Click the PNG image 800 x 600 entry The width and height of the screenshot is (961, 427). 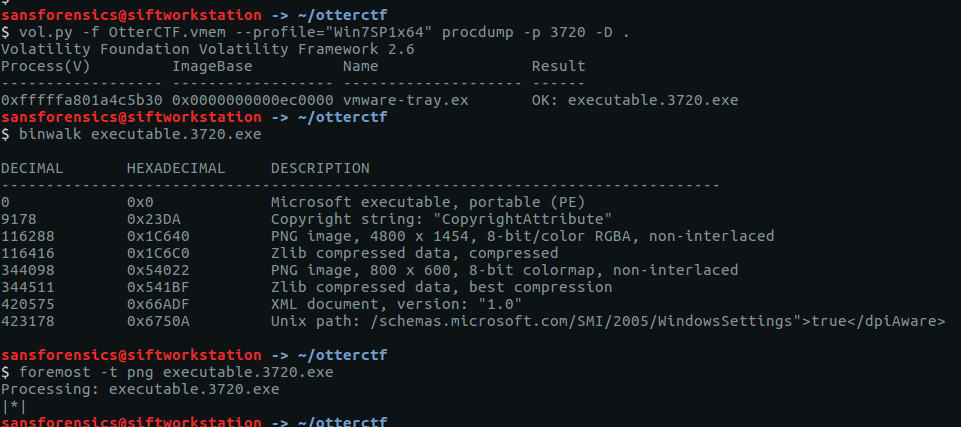(x=504, y=270)
